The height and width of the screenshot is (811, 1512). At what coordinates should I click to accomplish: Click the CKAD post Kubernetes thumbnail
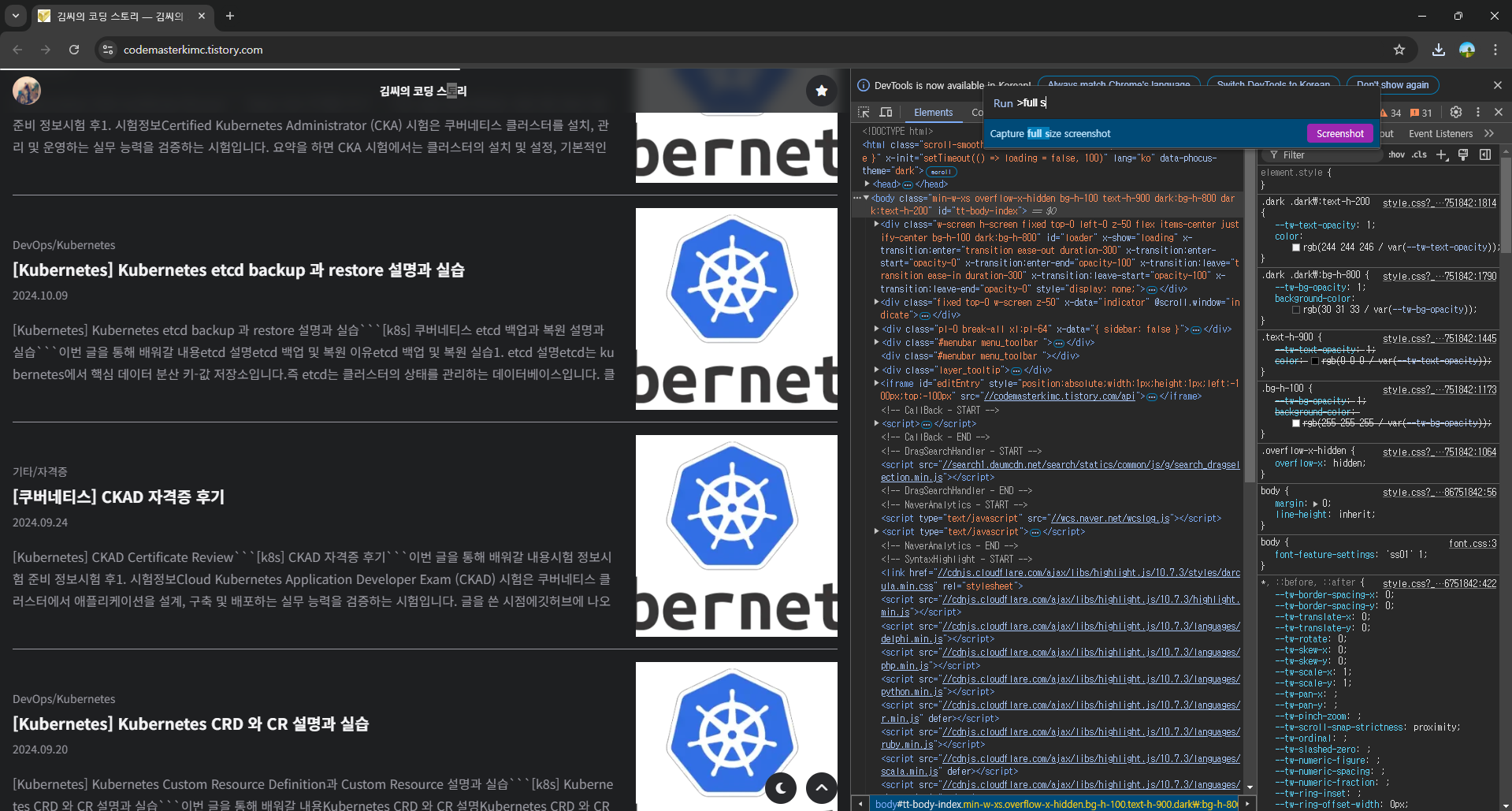(x=737, y=536)
